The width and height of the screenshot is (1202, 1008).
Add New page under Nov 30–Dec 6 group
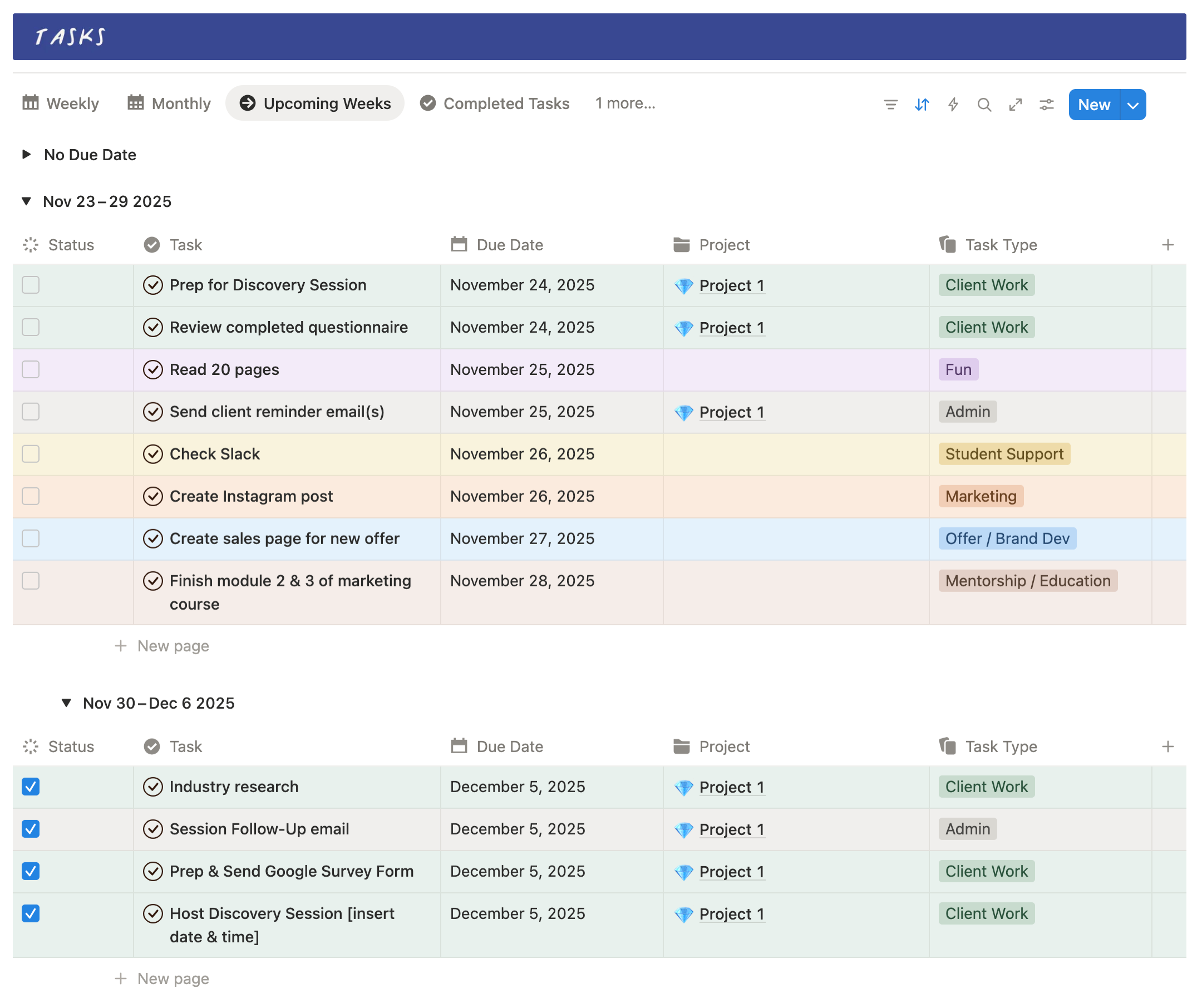coord(162,980)
